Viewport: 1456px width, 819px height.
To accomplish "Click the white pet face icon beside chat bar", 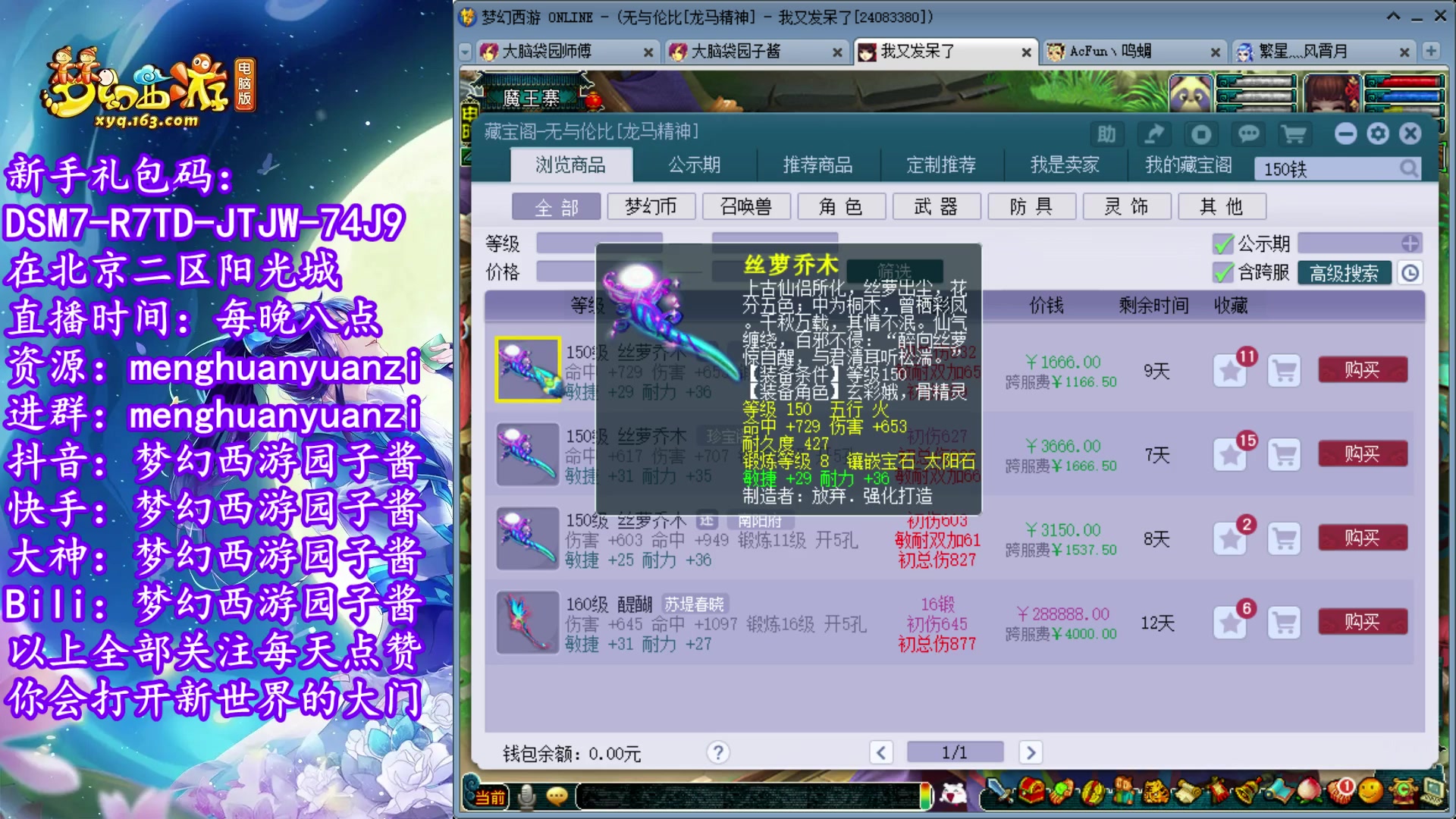I will (954, 795).
